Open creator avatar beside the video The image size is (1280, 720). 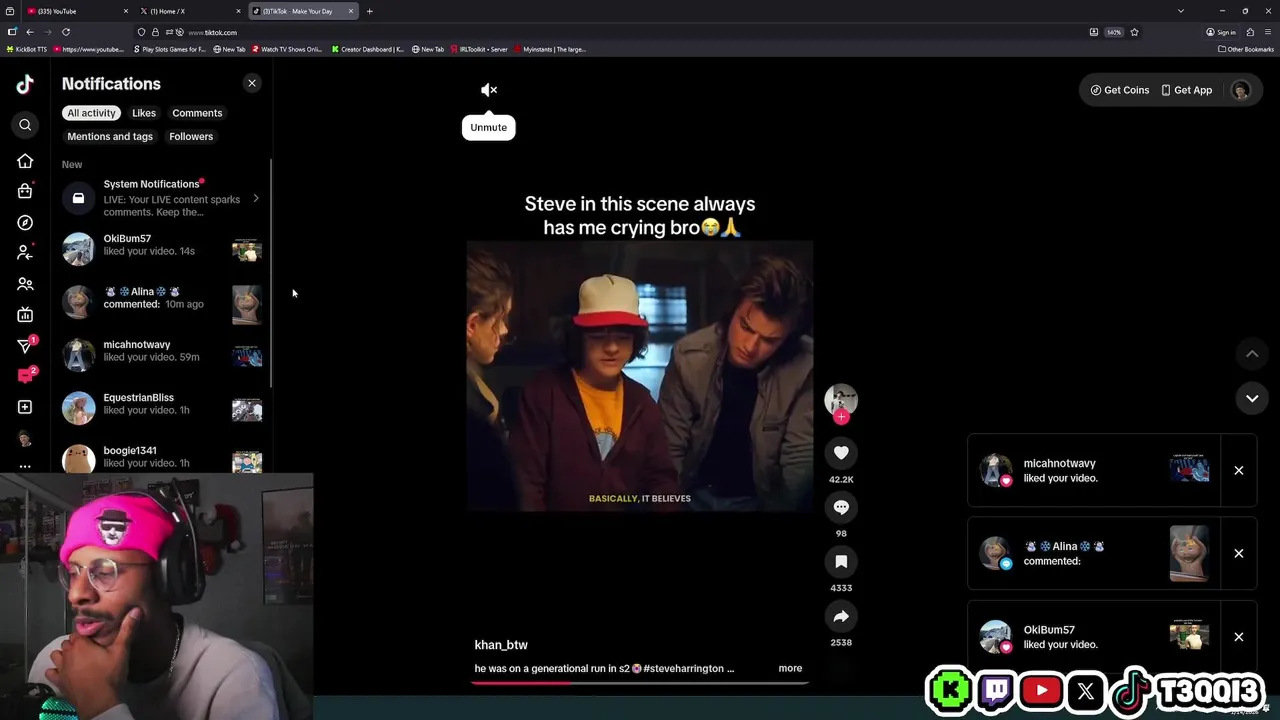coord(841,399)
